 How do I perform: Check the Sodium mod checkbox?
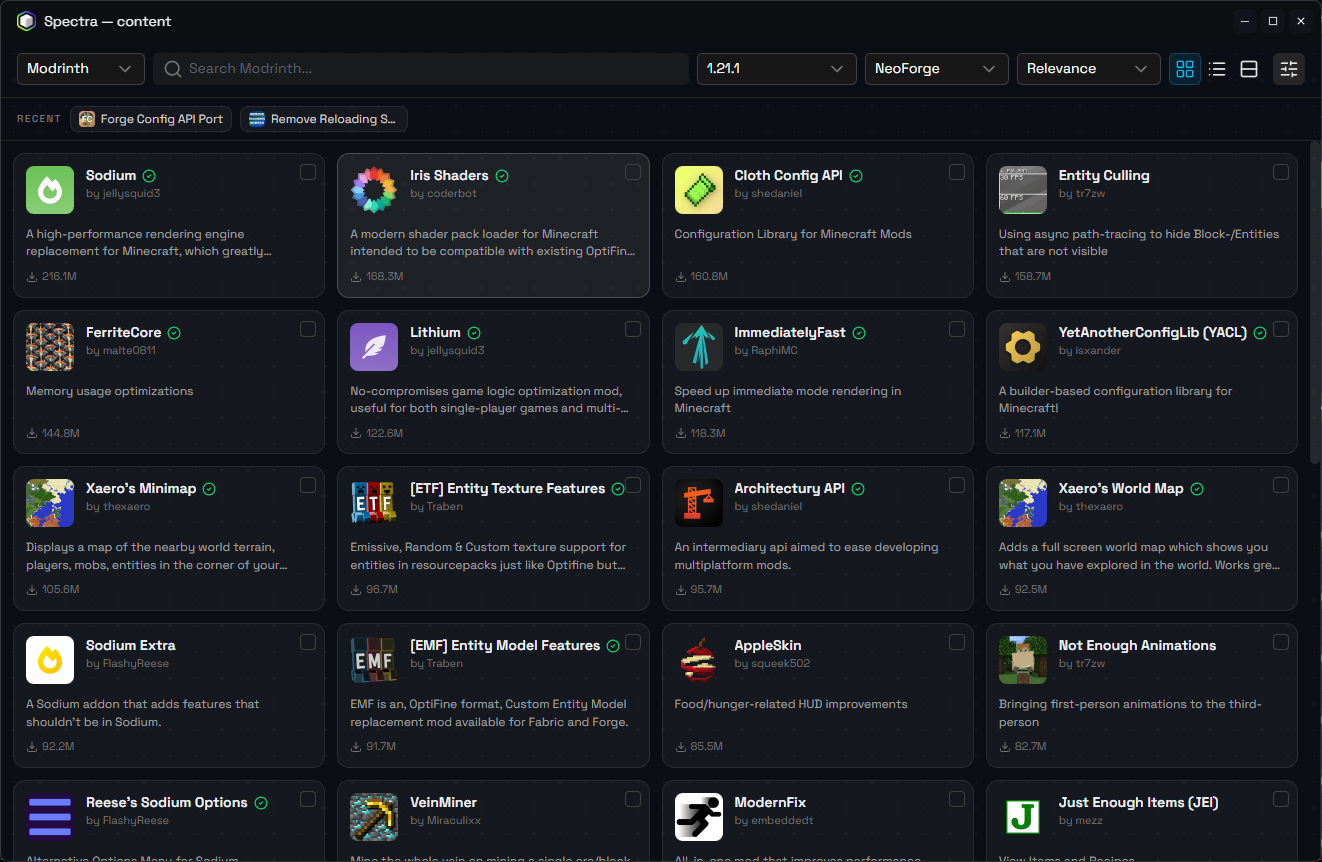308,172
